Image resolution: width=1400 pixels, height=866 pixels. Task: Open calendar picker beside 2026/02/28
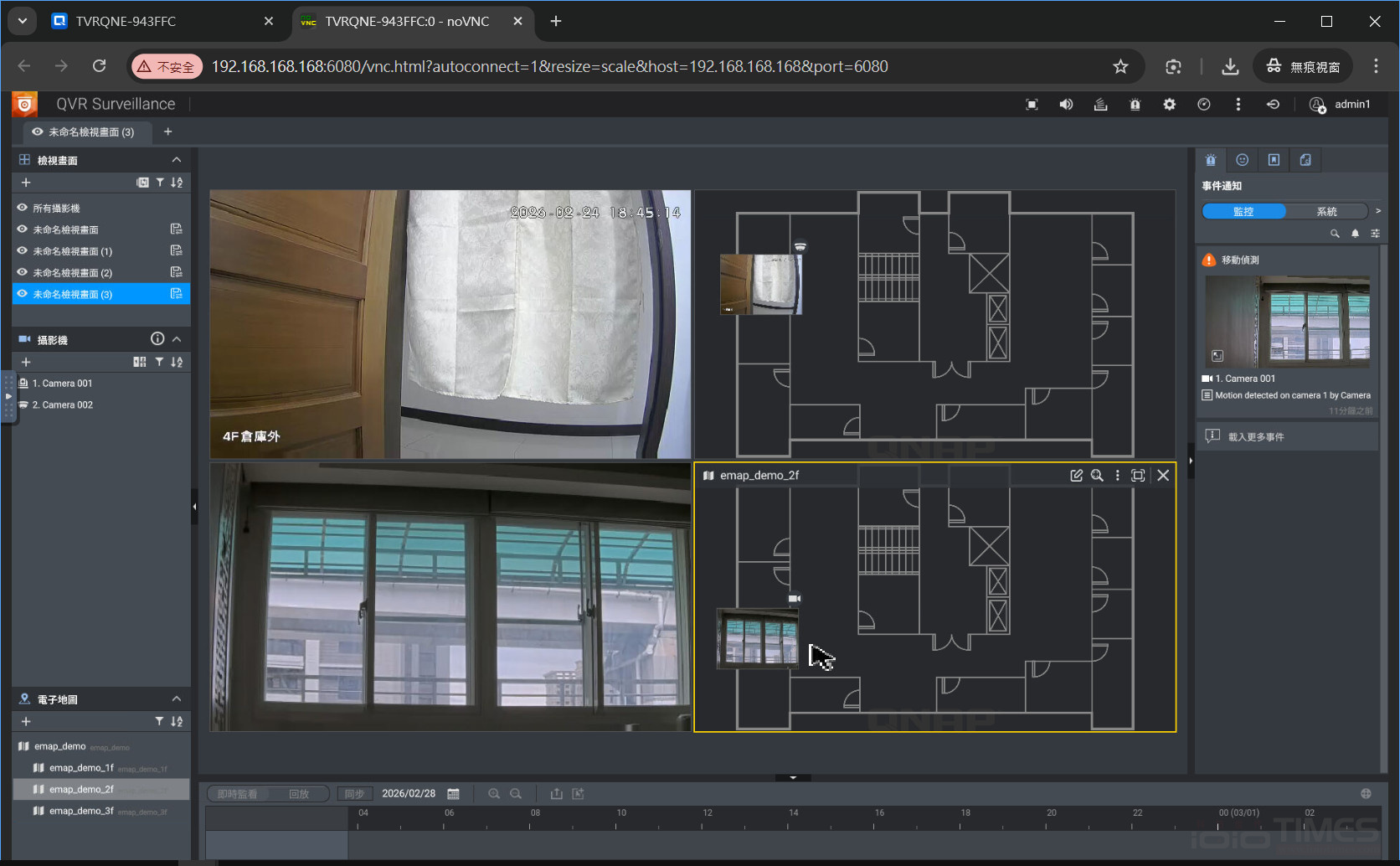point(454,794)
